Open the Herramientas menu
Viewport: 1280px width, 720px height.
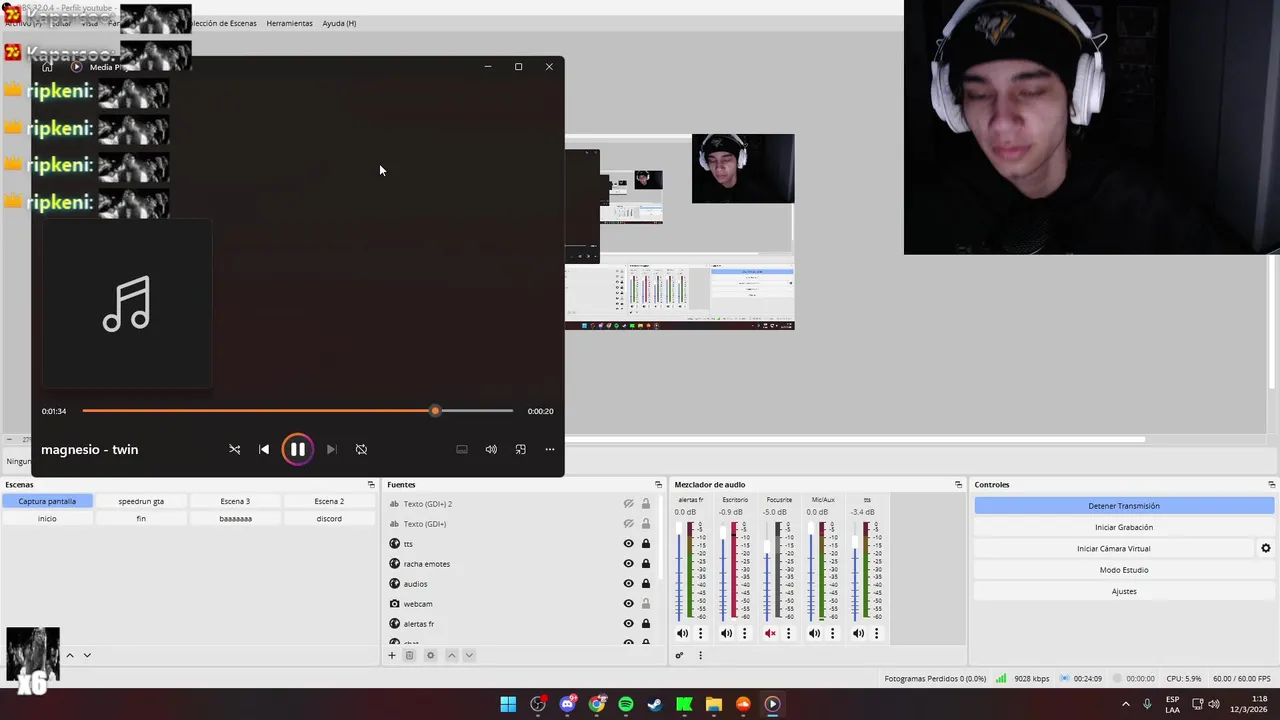pyautogui.click(x=289, y=23)
